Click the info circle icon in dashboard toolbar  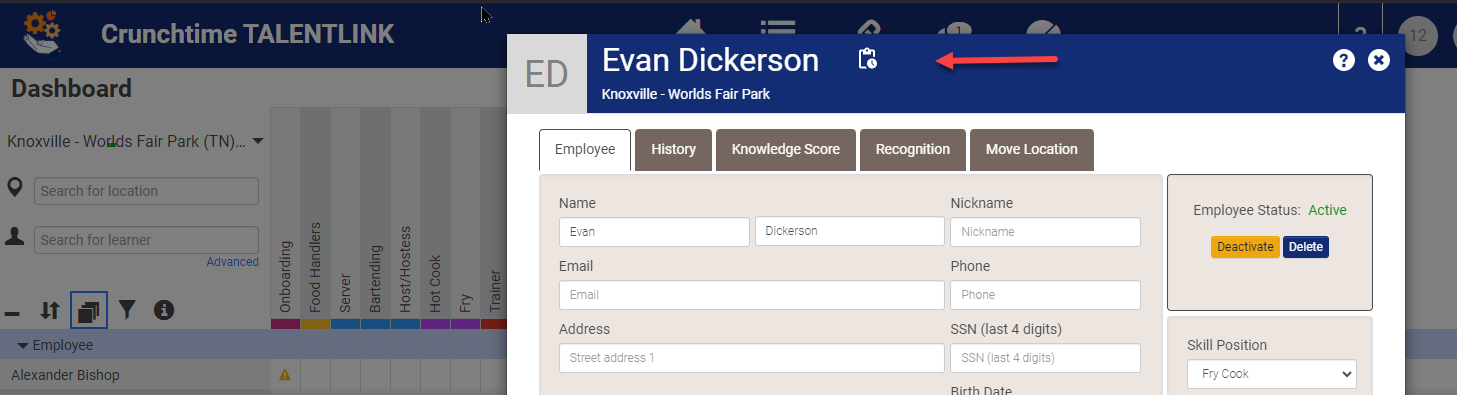pos(164,311)
